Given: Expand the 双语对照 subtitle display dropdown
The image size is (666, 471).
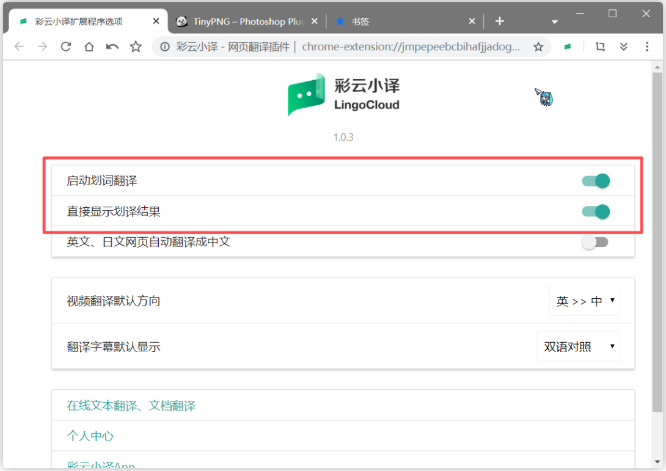Looking at the screenshot, I should 578,347.
